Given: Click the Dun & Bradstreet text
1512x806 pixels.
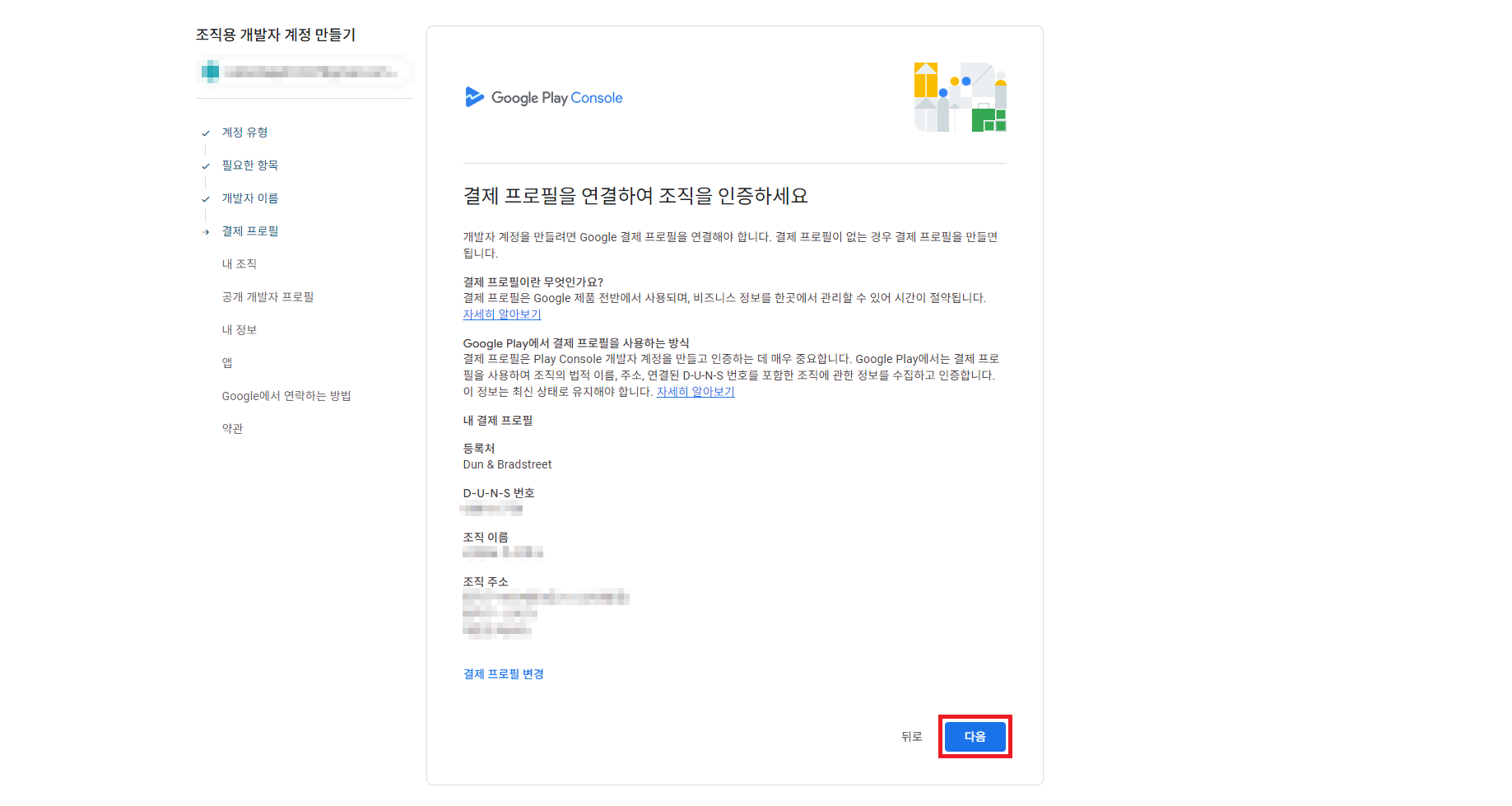Looking at the screenshot, I should 508,465.
